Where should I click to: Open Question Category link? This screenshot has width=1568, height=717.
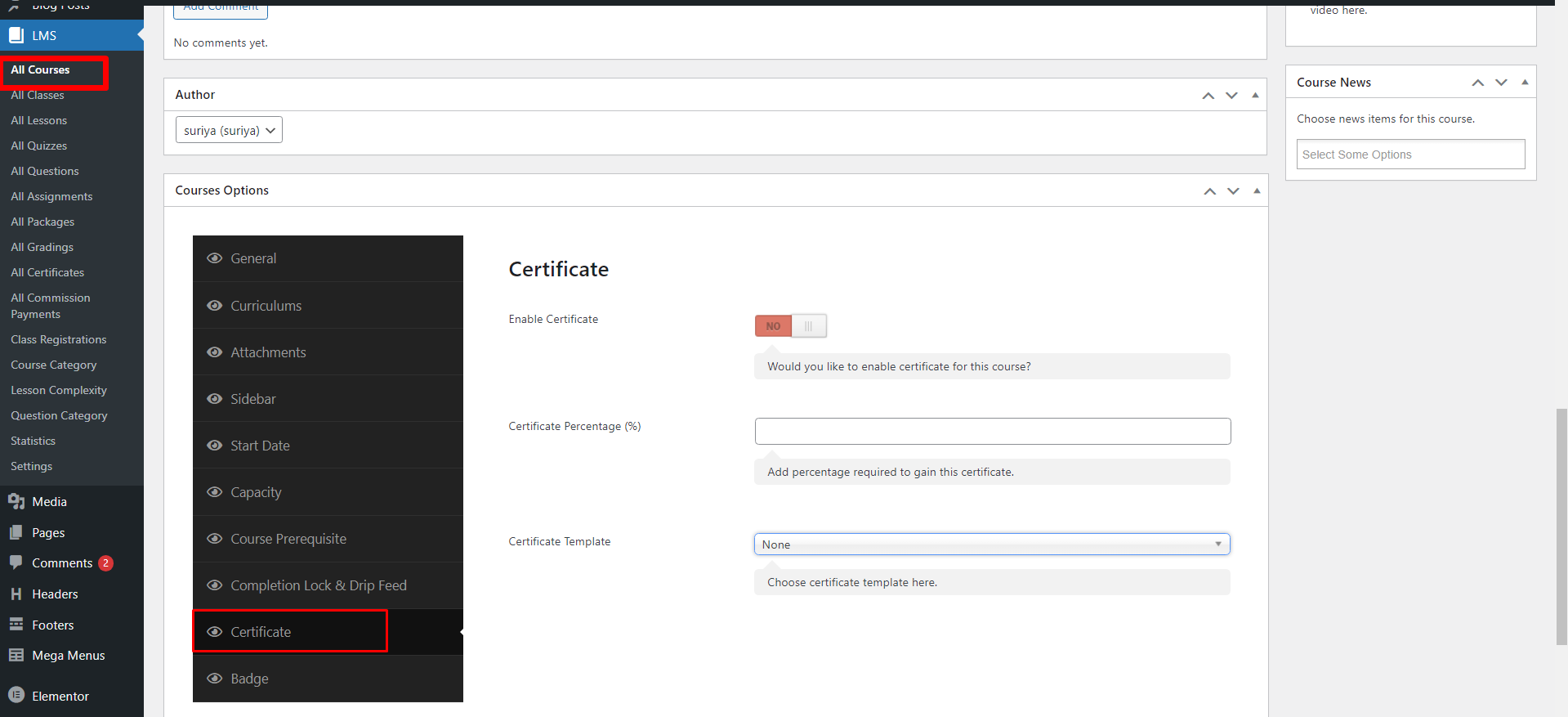[59, 416]
